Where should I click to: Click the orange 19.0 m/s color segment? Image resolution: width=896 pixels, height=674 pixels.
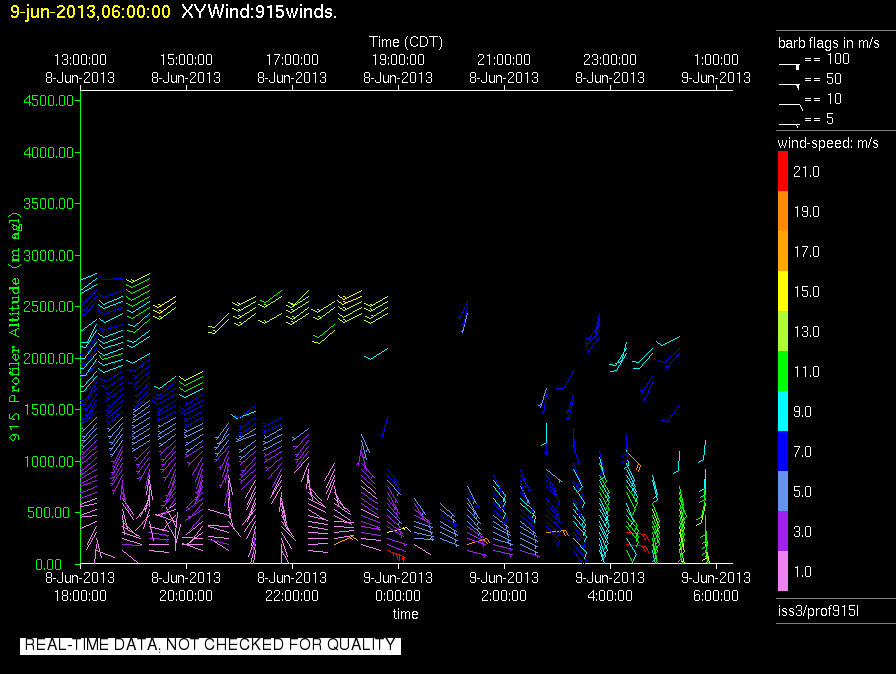click(x=783, y=211)
